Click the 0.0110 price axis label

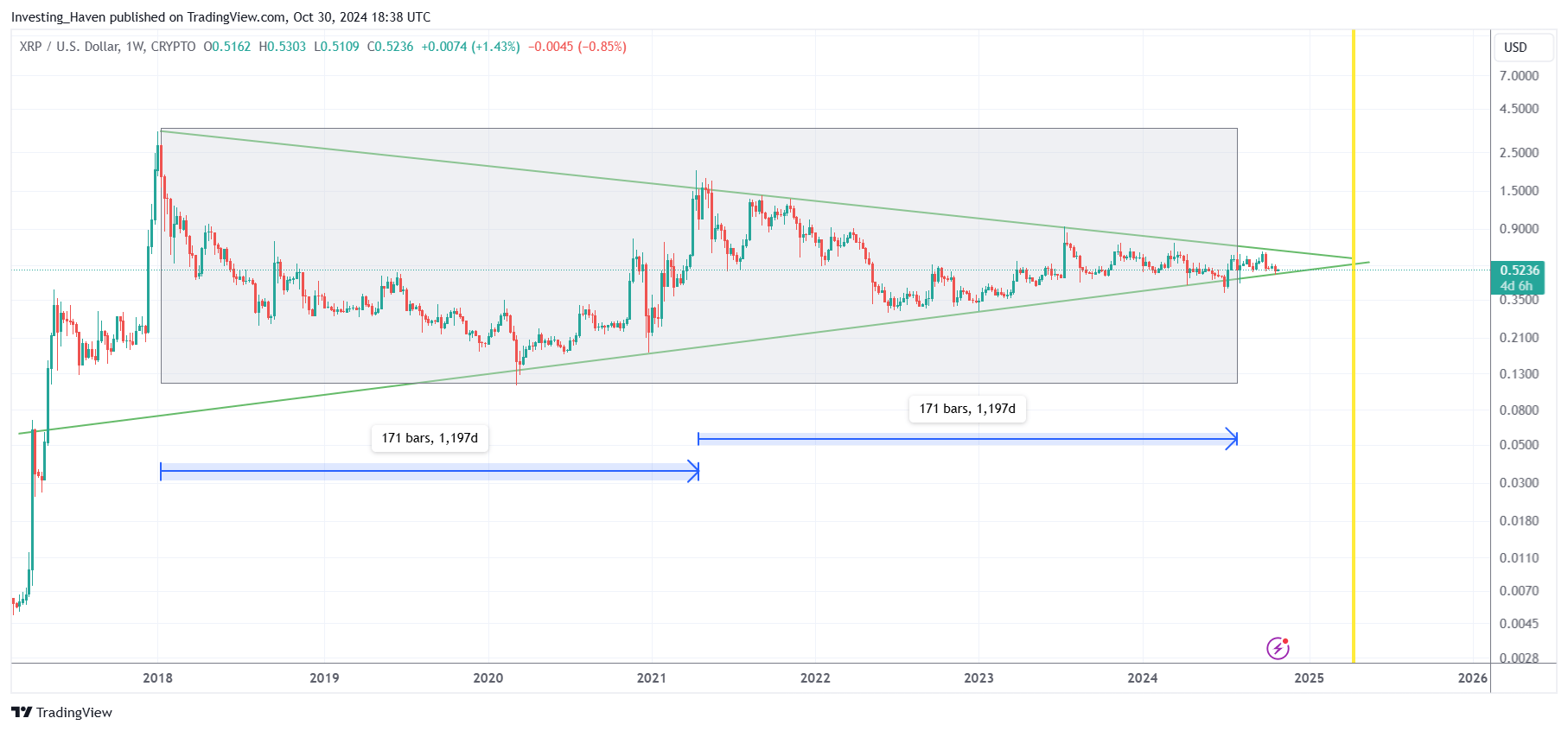1519,558
